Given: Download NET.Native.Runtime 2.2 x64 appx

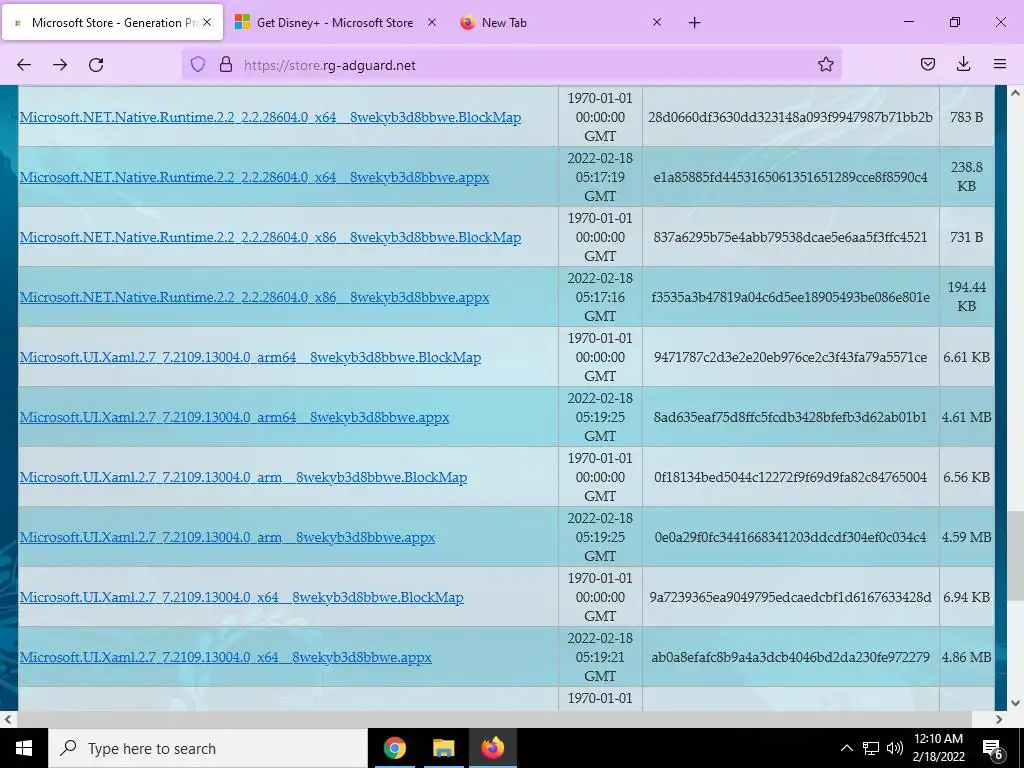Looking at the screenshot, I should (255, 178).
